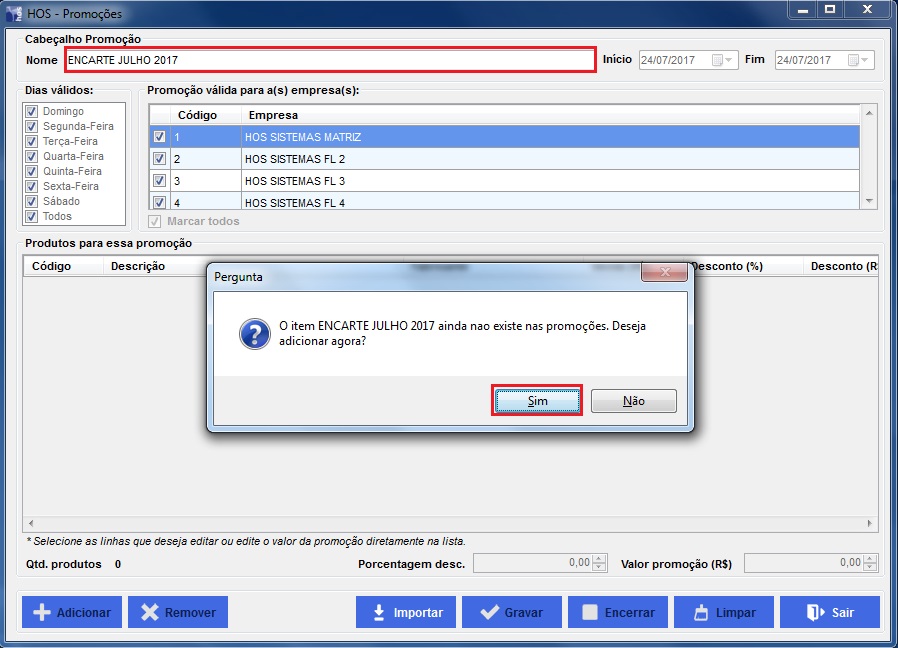This screenshot has height=648, width=898.
Task: Click the Porcentagem desc. spinner arrows
Action: click(x=599, y=563)
